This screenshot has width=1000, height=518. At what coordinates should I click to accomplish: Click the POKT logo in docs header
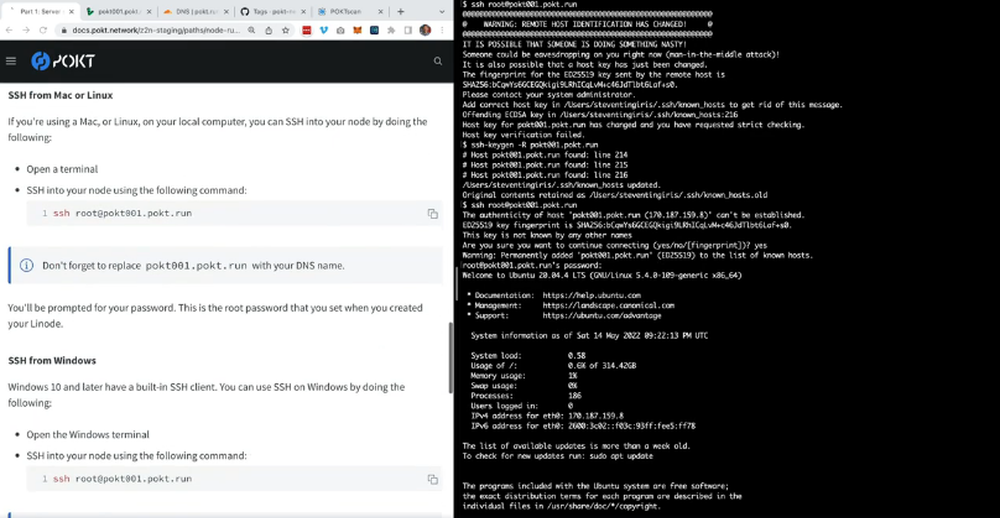coord(63,61)
